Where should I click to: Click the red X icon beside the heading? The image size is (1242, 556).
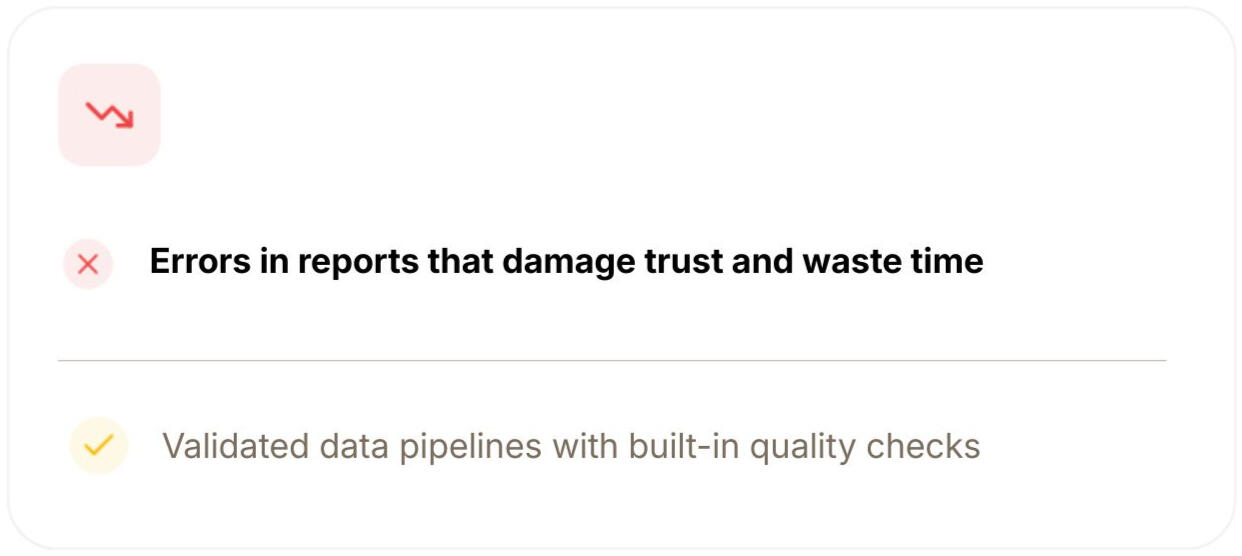click(x=88, y=264)
